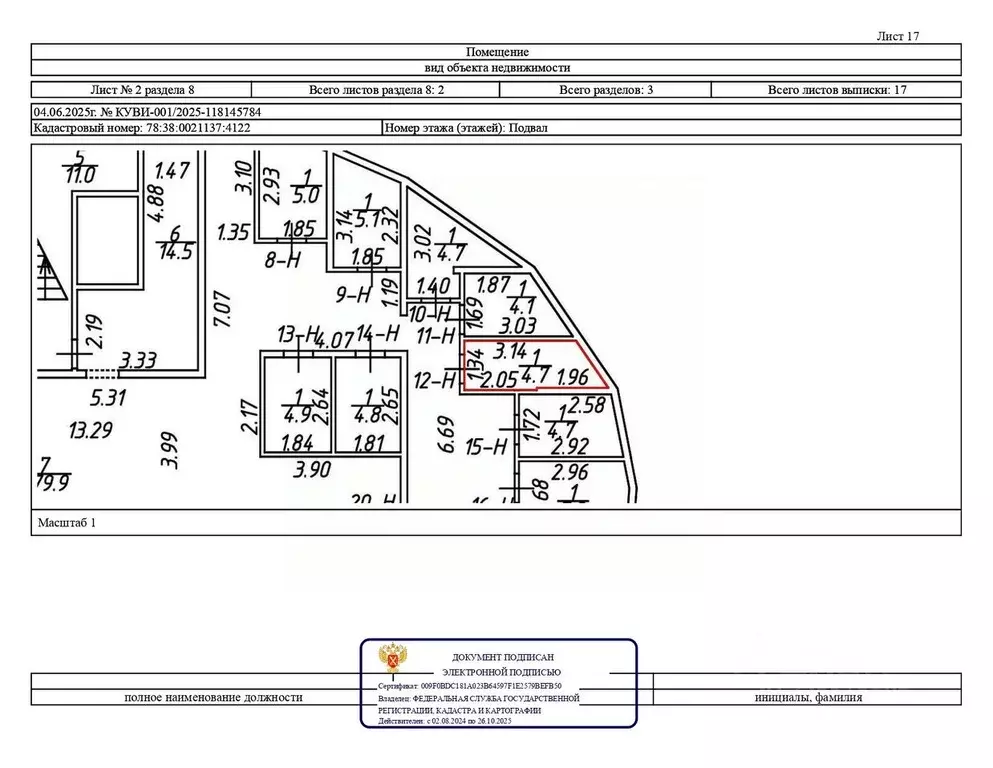The width and height of the screenshot is (993, 768).
Task: Click room label 8-Н on the plan
Action: pyautogui.click(x=283, y=259)
